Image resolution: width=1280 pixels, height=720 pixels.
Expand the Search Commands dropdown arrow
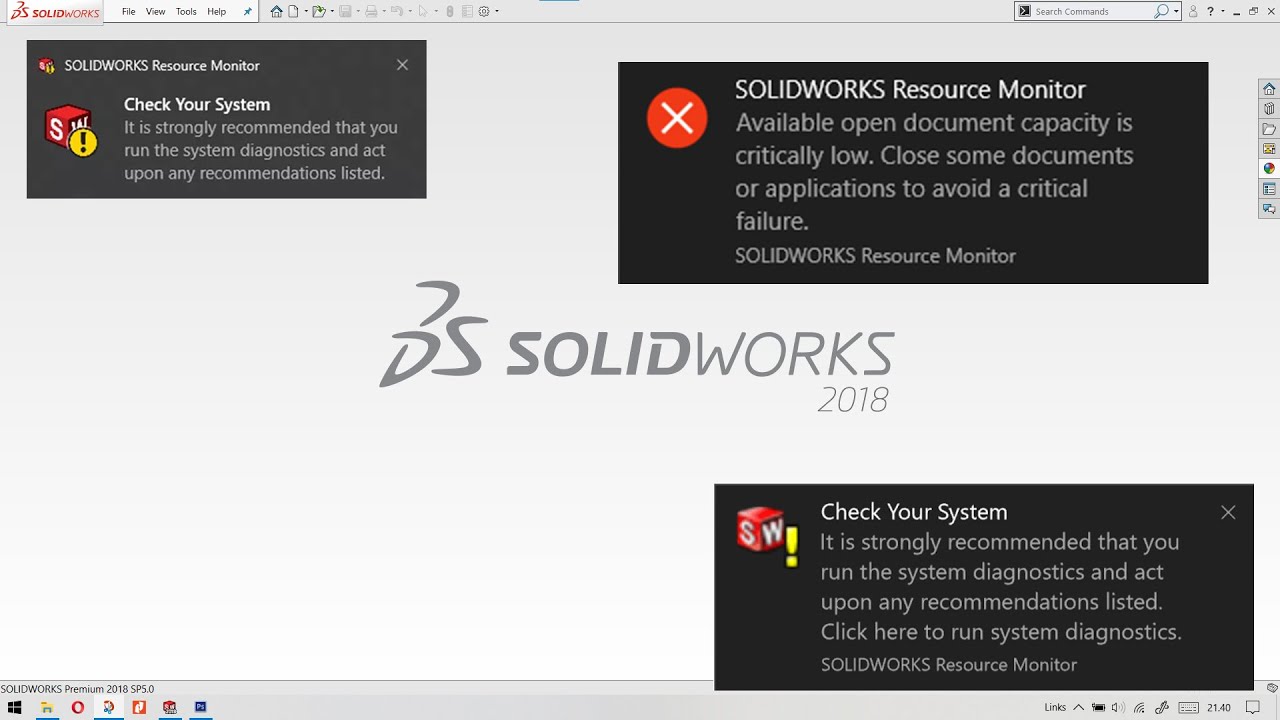pos(1176,11)
